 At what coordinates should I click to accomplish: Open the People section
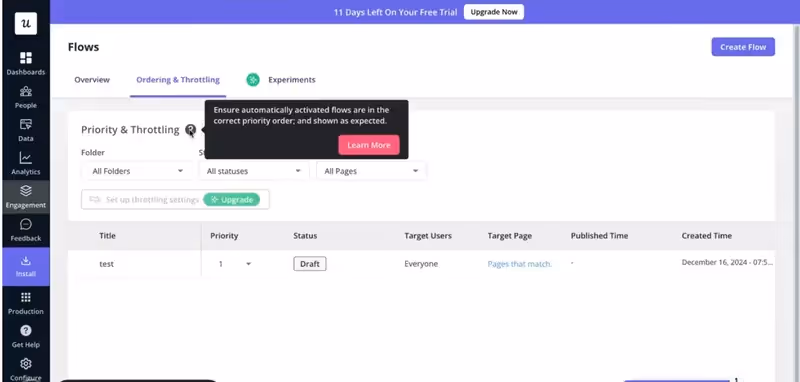[26, 97]
